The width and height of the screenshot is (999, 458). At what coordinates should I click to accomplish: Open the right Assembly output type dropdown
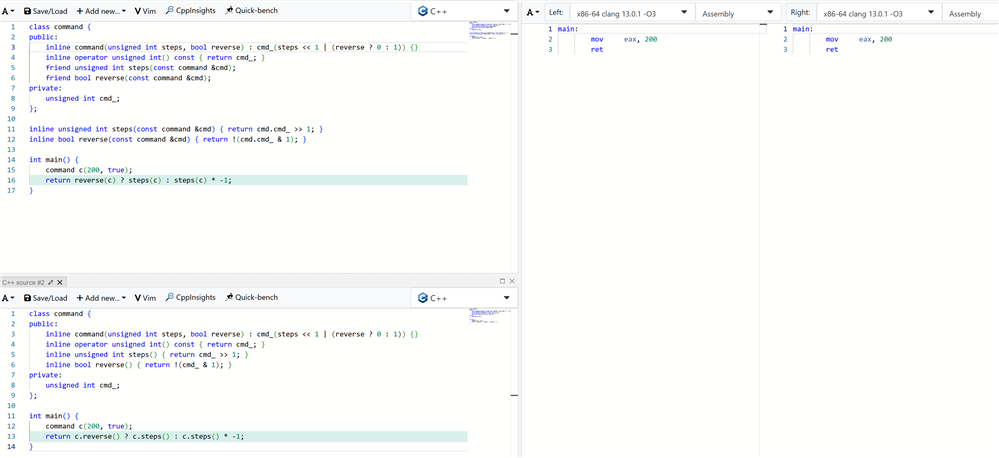click(x=970, y=13)
